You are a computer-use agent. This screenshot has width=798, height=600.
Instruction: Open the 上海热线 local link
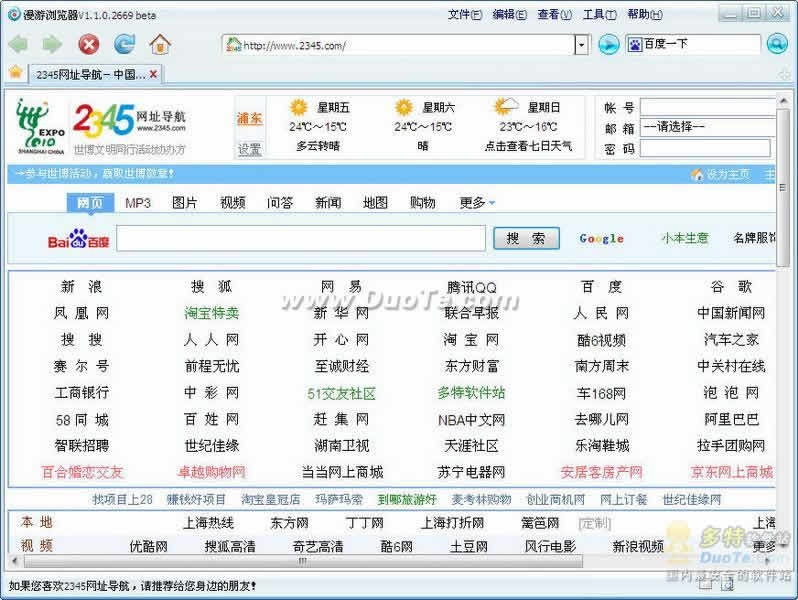pos(208,523)
